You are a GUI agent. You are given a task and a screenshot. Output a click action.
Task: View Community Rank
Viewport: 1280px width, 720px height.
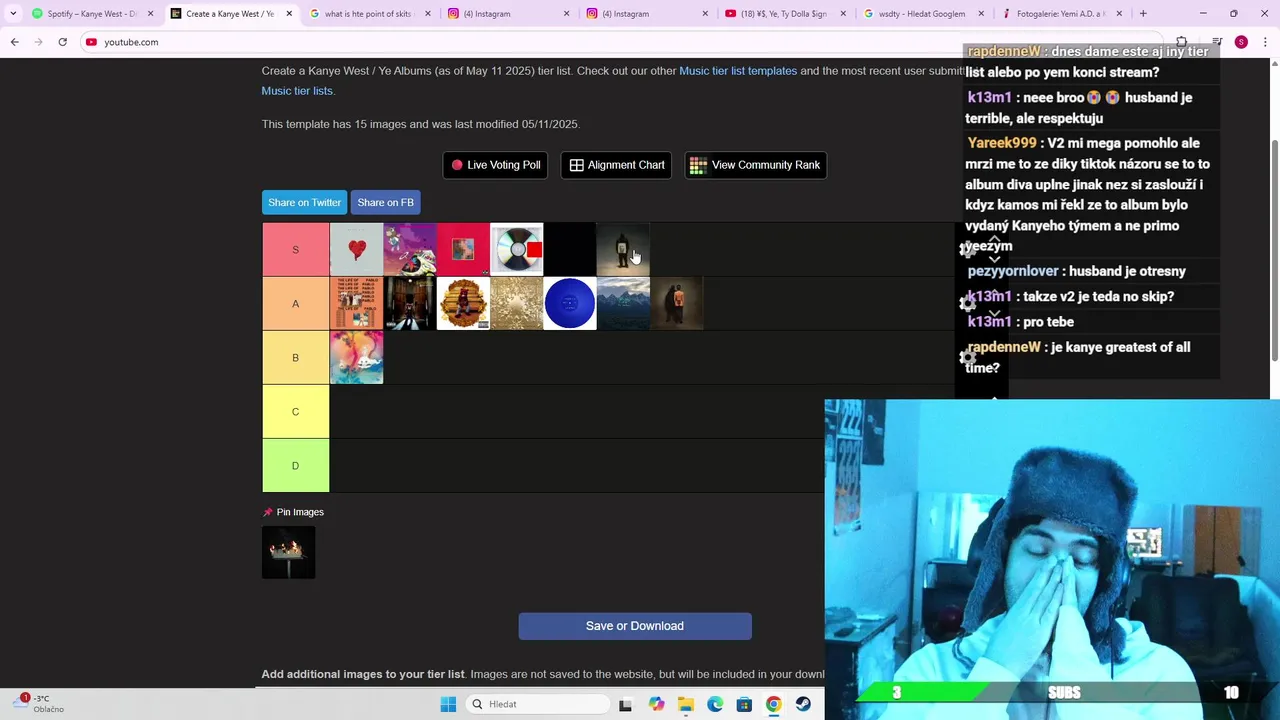(755, 165)
